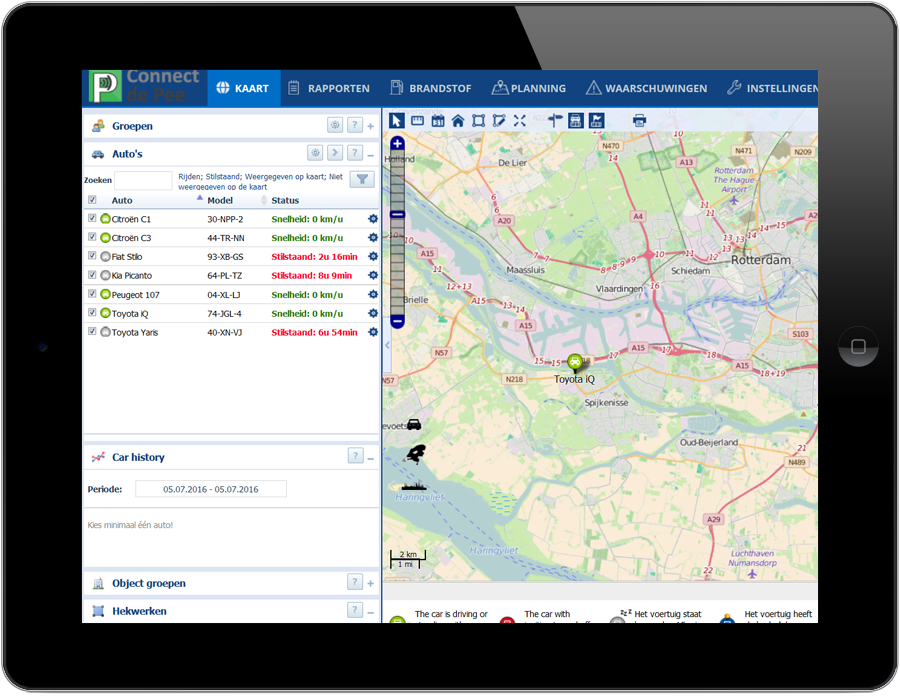Open the PLANNING tab
Image resolution: width=900 pixels, height=696 pixels.
tap(529, 88)
